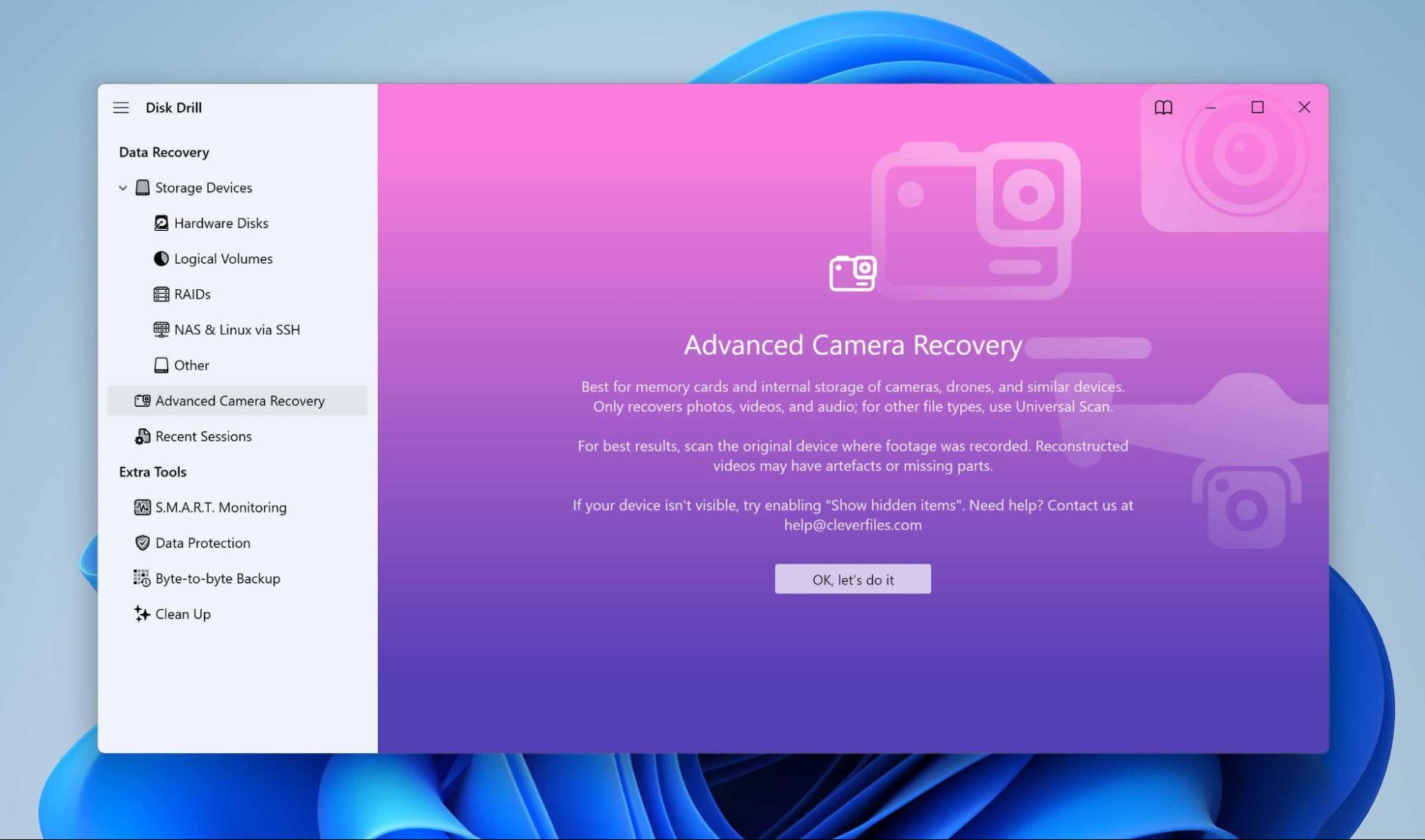This screenshot has width=1425, height=840.
Task: Select the Hardware Disks icon in sidebar
Action: (x=161, y=223)
